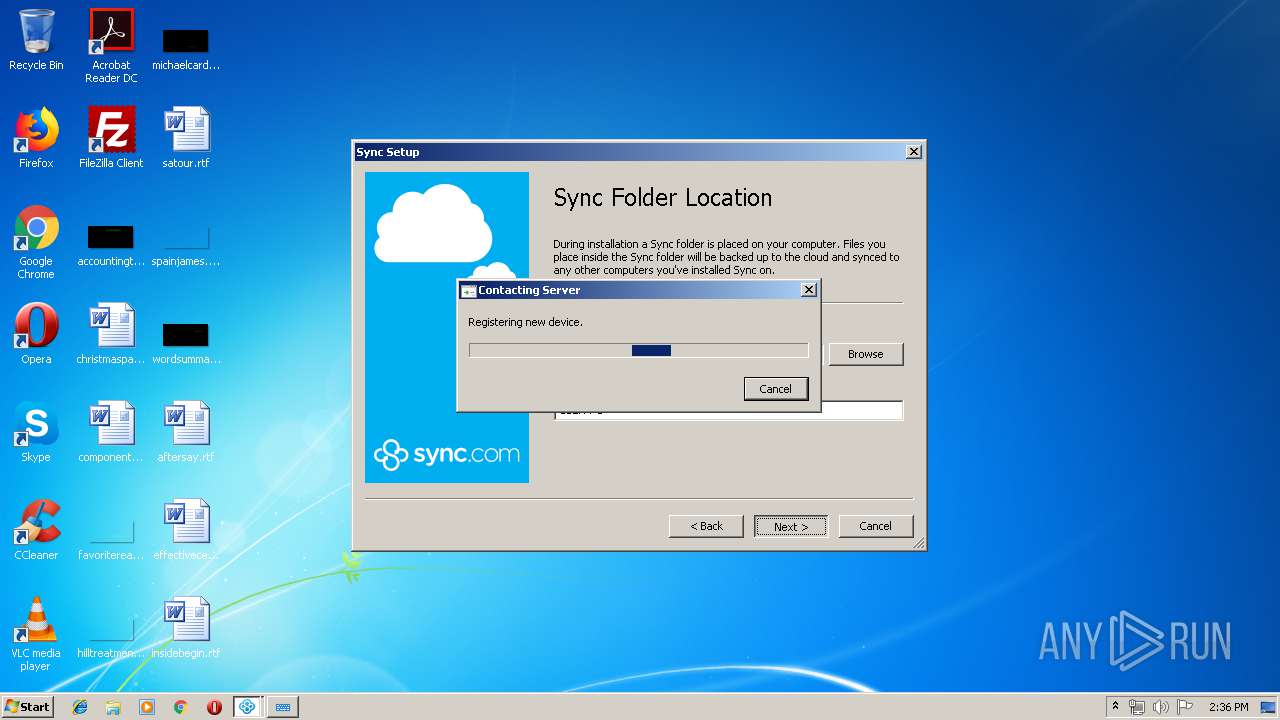The height and width of the screenshot is (720, 1280).
Task: Select hilltreatmen desktop file
Action: (111, 638)
